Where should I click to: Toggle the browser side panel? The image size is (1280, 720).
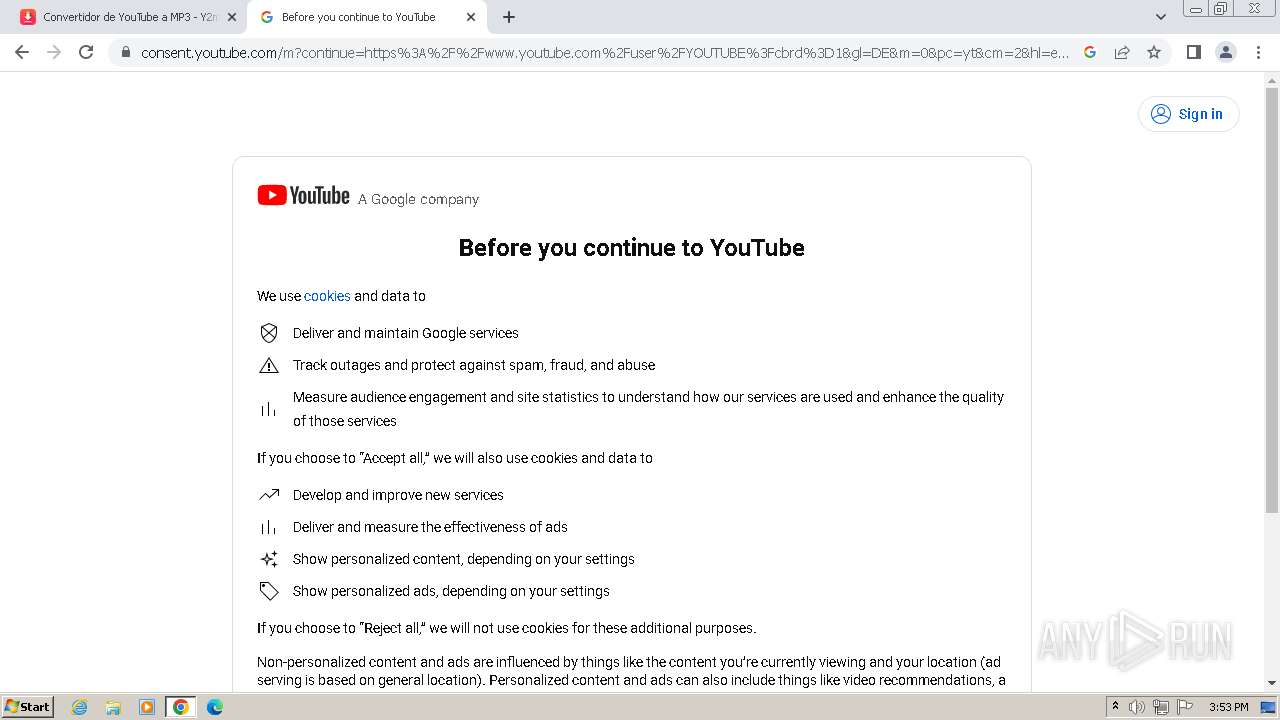pos(1193,52)
